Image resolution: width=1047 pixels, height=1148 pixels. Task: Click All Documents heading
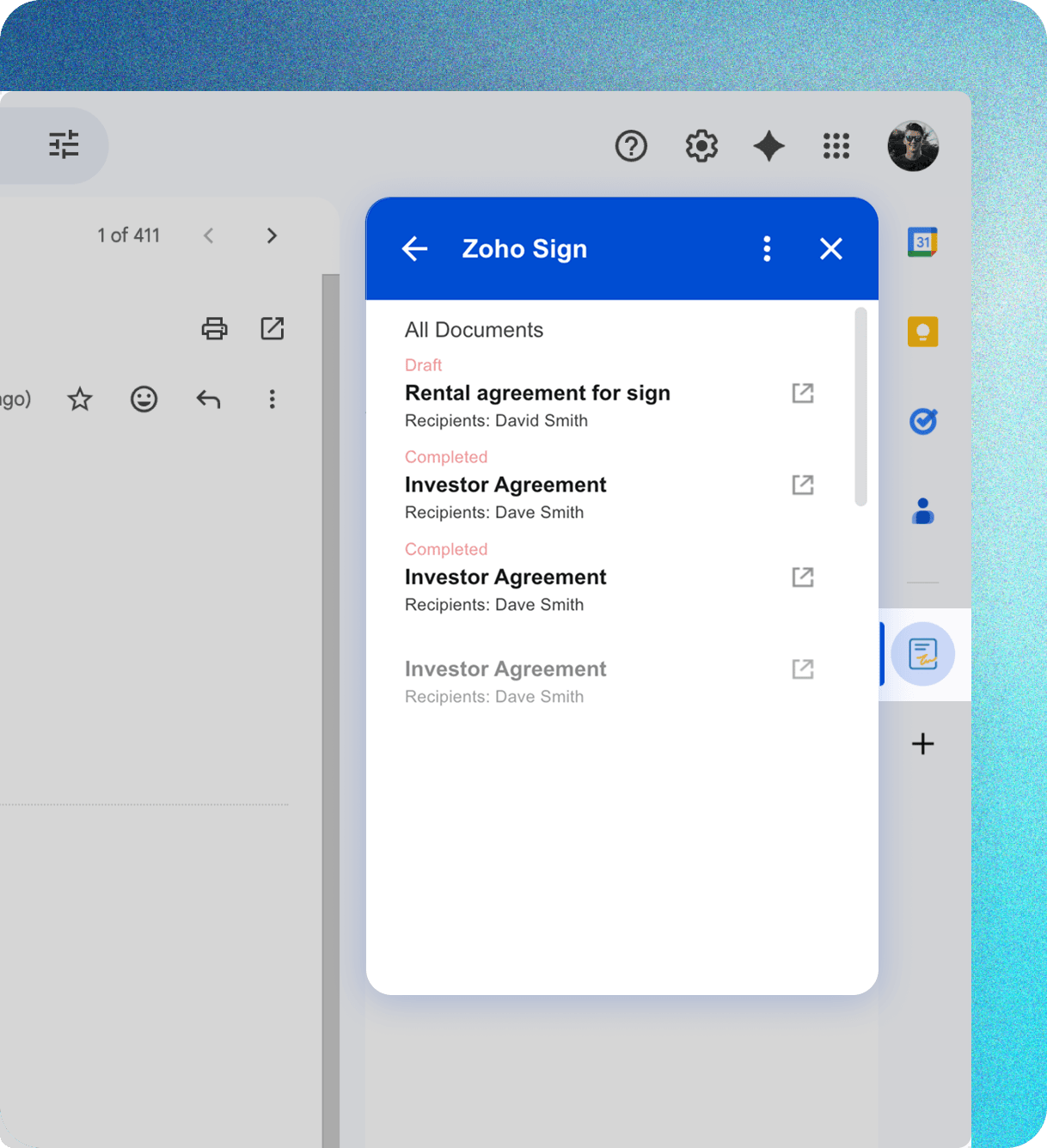coord(474,330)
